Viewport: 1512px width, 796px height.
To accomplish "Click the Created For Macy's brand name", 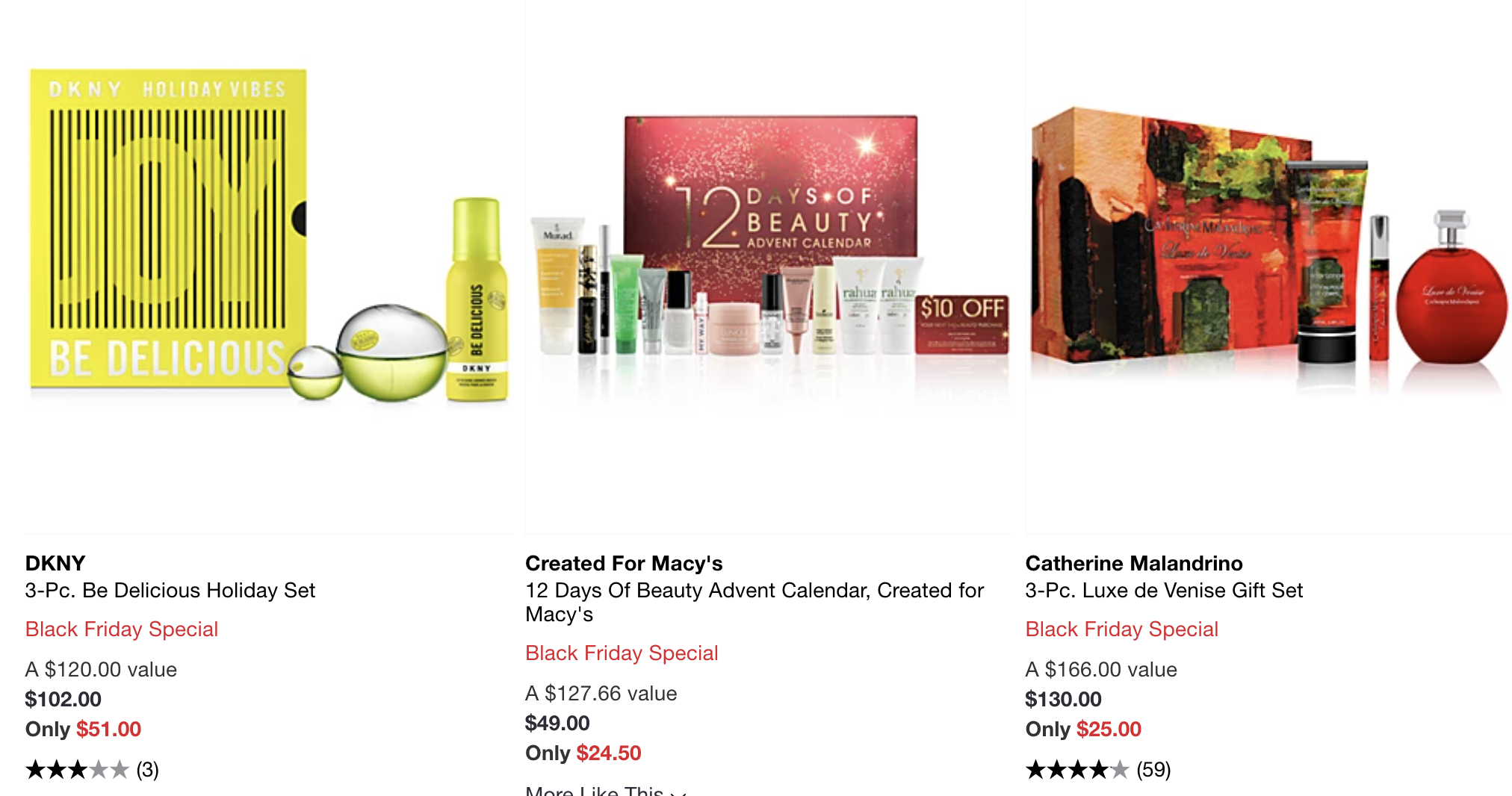I will point(624,563).
